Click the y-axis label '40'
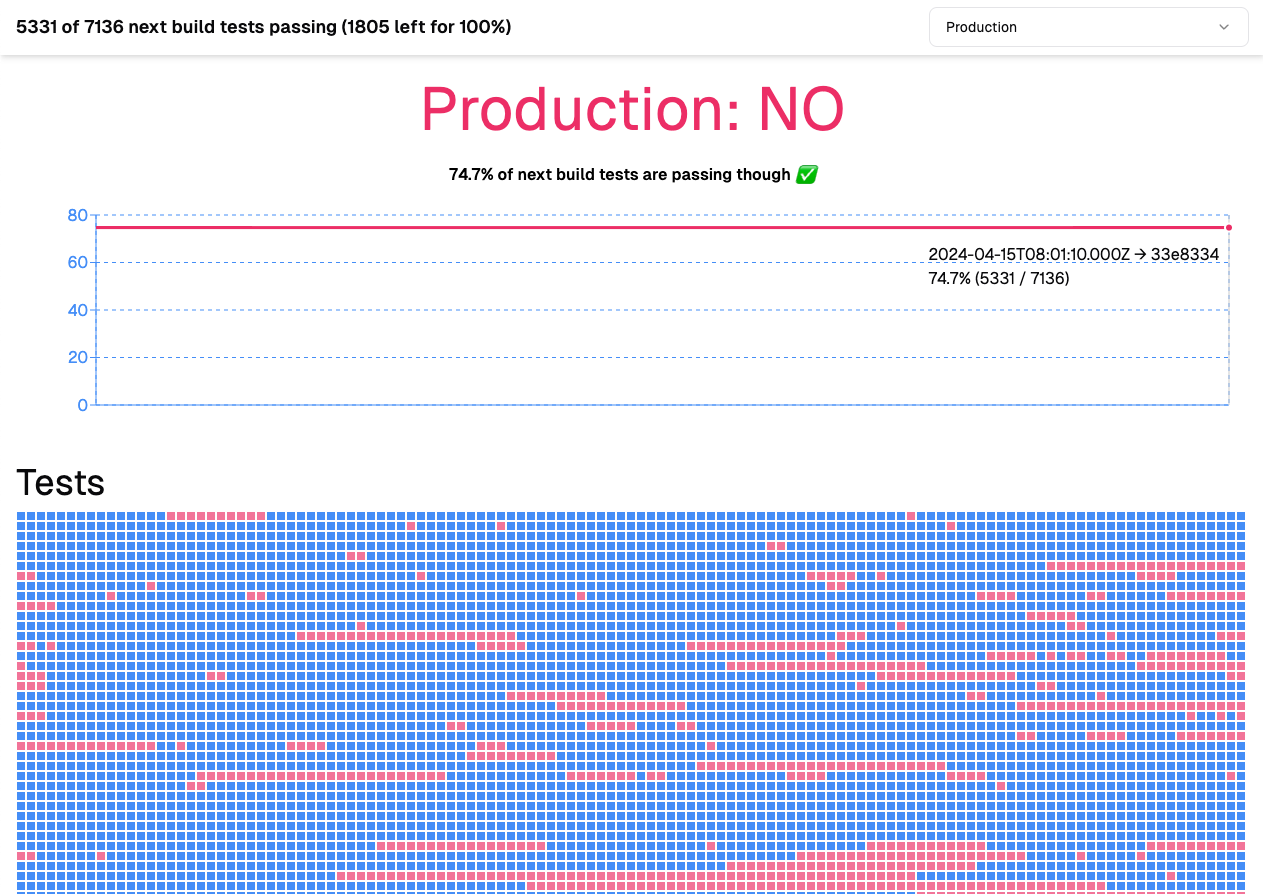This screenshot has width=1263, height=894. (78, 310)
